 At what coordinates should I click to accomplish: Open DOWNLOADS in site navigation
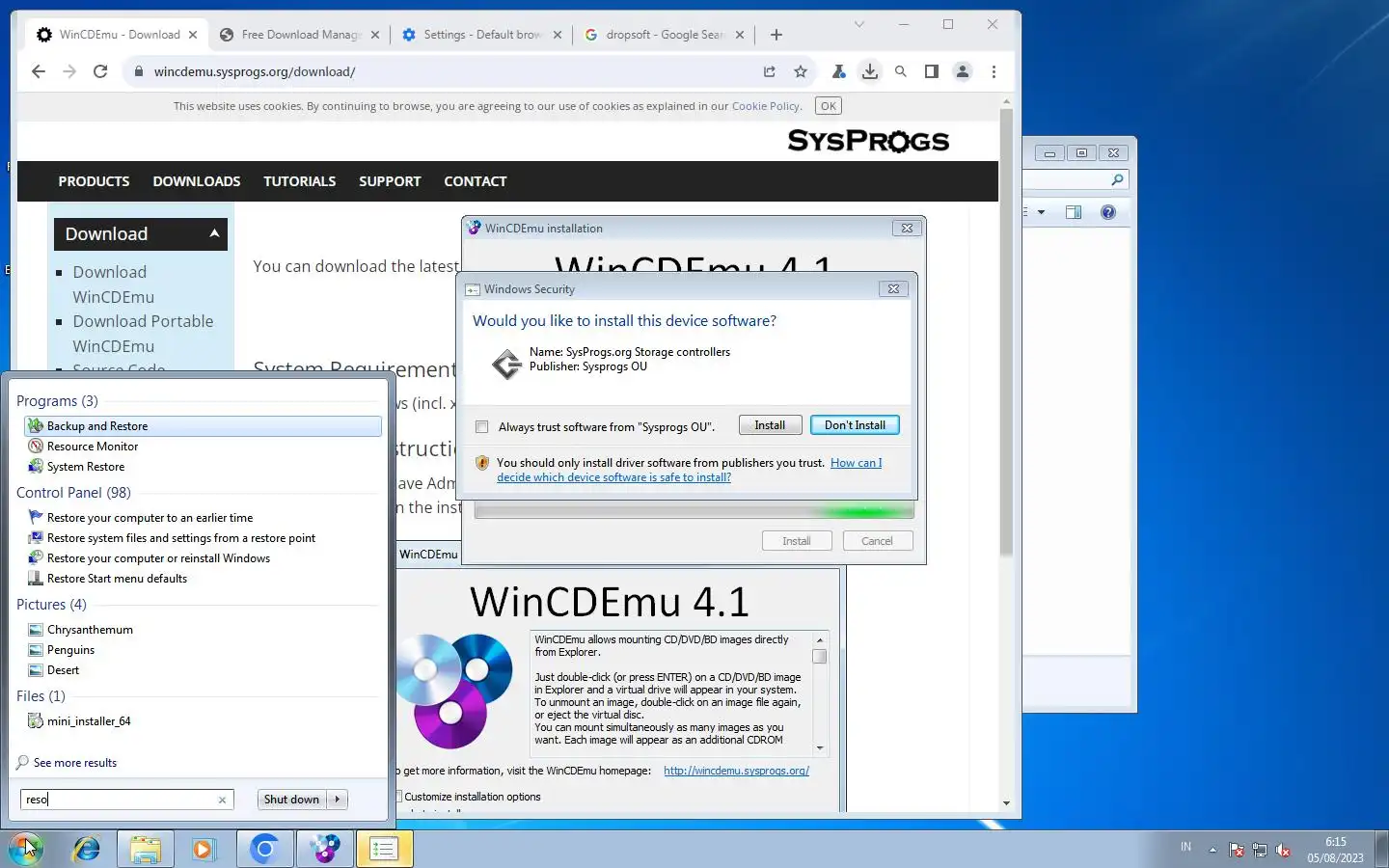click(197, 181)
